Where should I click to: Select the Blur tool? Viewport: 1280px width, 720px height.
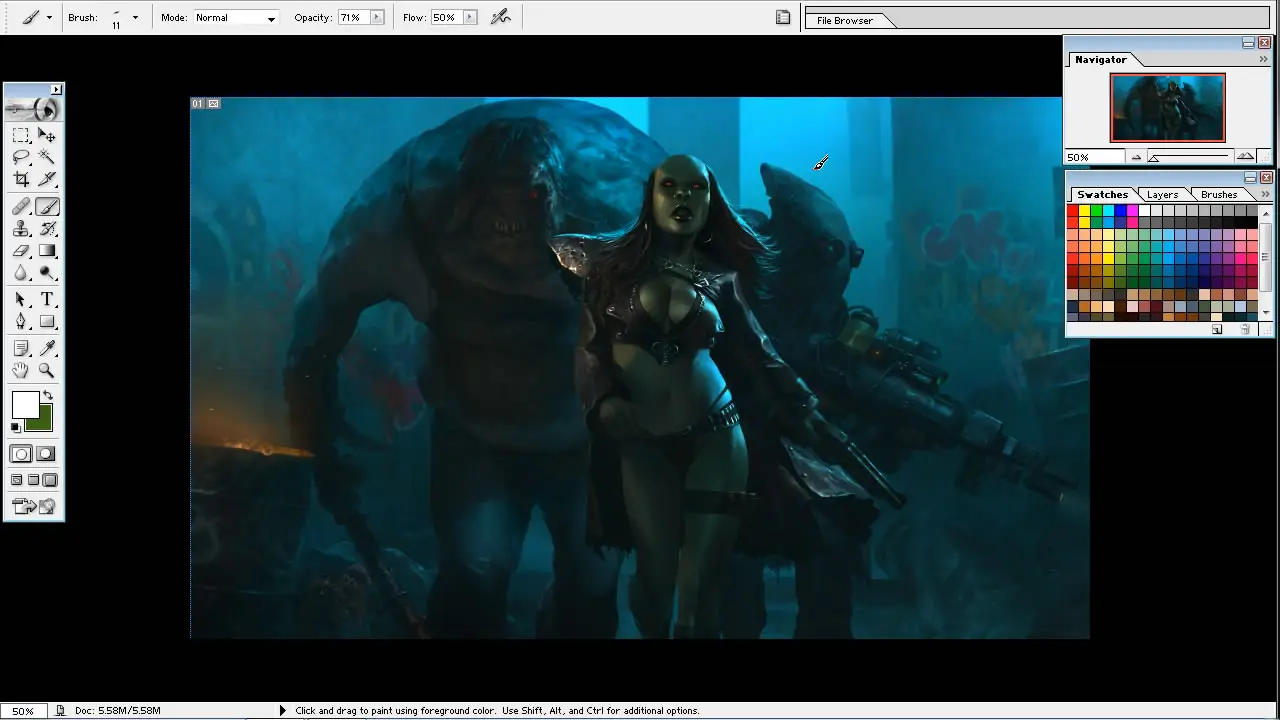(x=21, y=273)
